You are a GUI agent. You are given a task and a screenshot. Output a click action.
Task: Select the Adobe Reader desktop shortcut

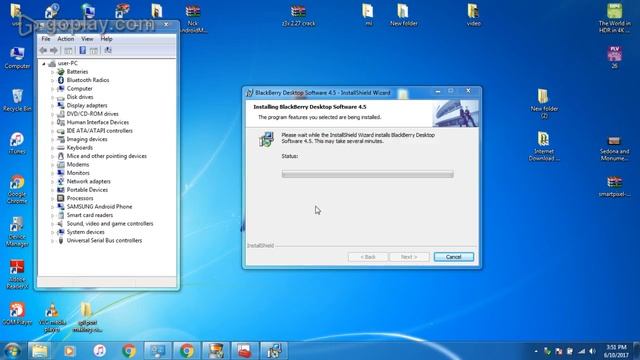click(17, 275)
